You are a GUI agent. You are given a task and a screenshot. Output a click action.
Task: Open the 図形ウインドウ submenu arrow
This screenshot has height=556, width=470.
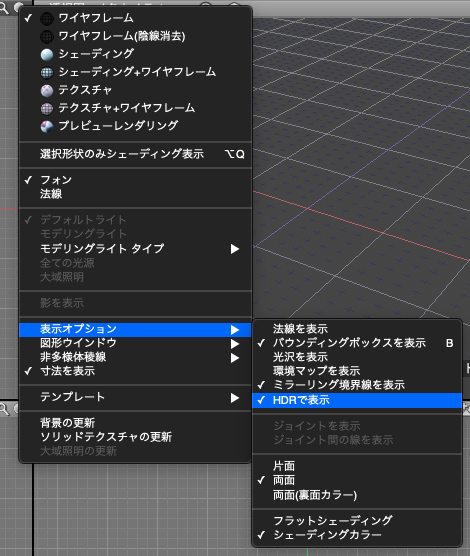click(x=234, y=344)
